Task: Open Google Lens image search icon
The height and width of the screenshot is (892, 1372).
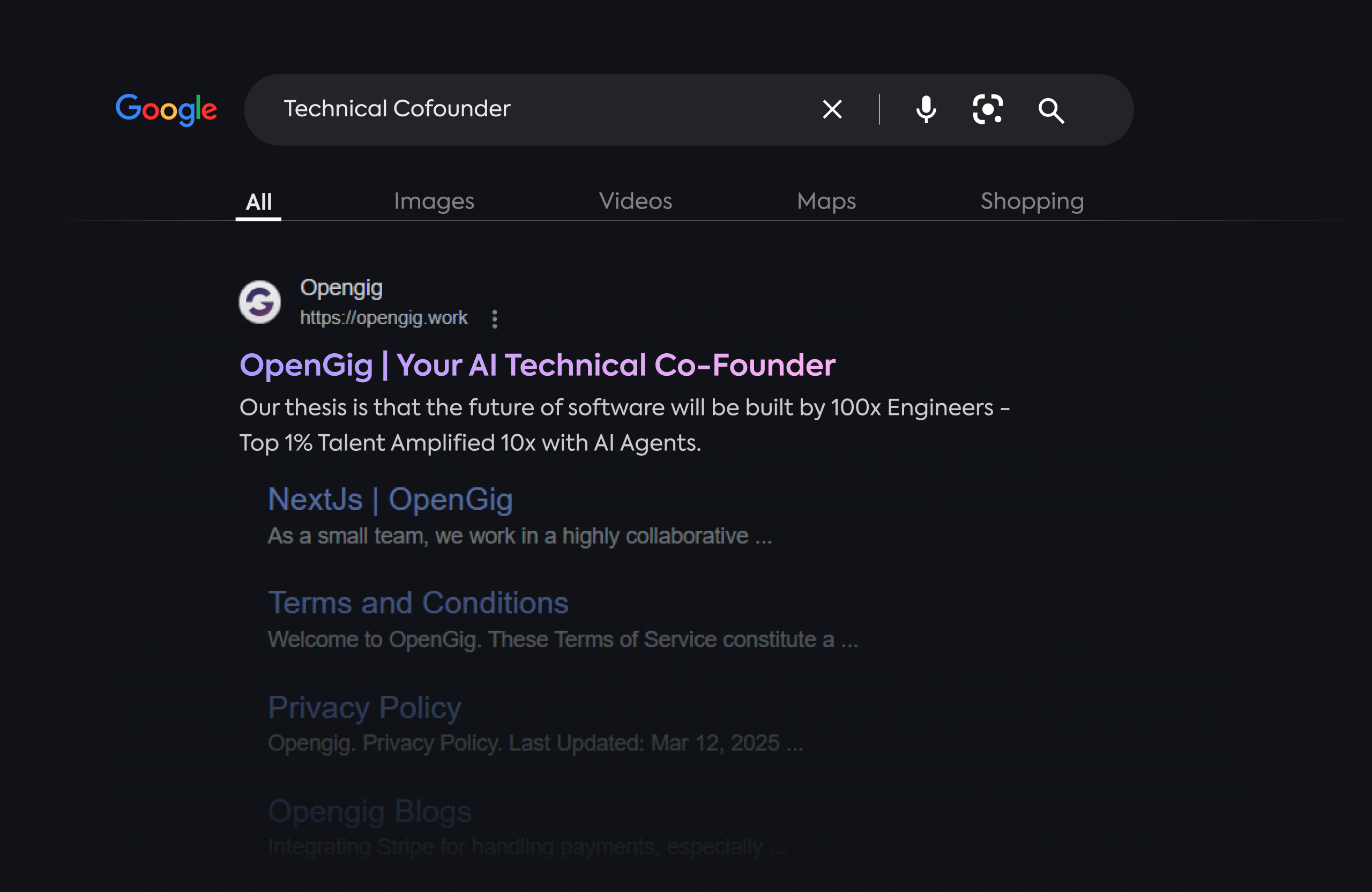Action: tap(988, 109)
